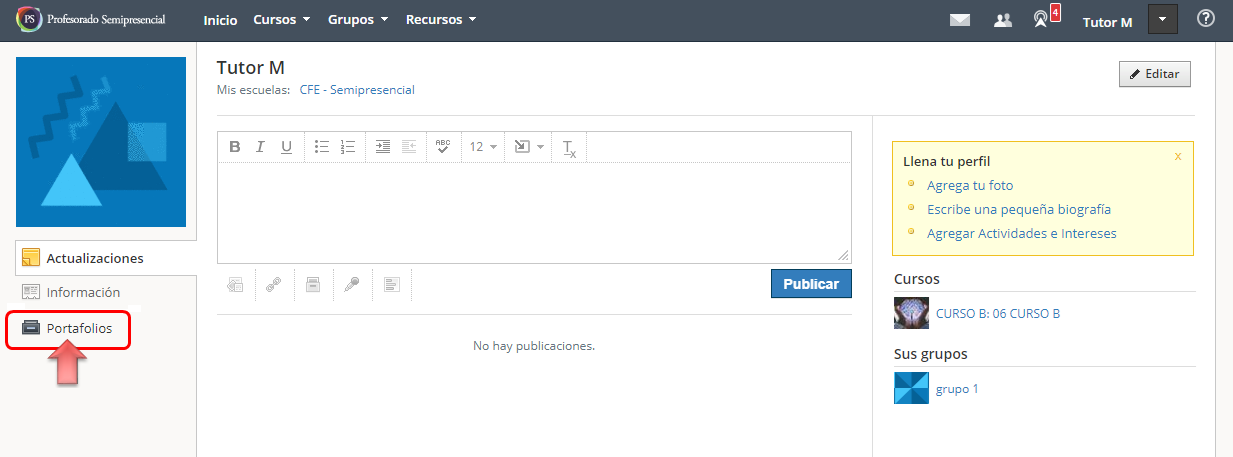This screenshot has width=1233, height=457.
Task: Open the font size 12 dropdown
Action: tap(483, 147)
